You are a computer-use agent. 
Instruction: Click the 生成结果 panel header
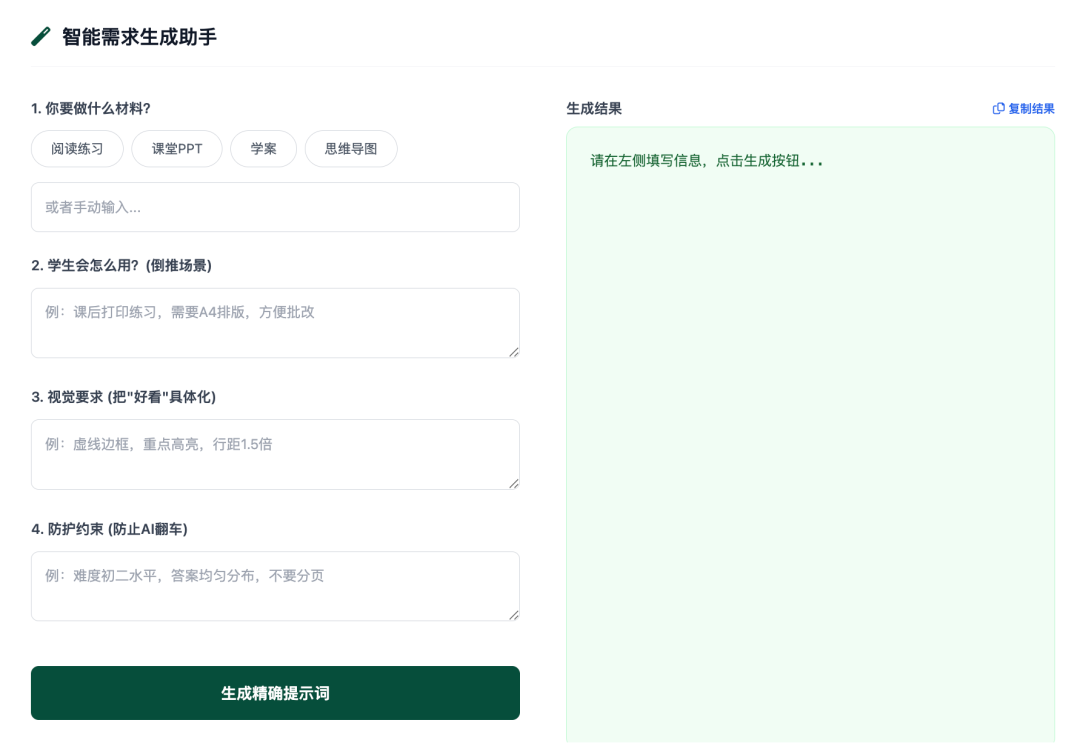click(592, 108)
